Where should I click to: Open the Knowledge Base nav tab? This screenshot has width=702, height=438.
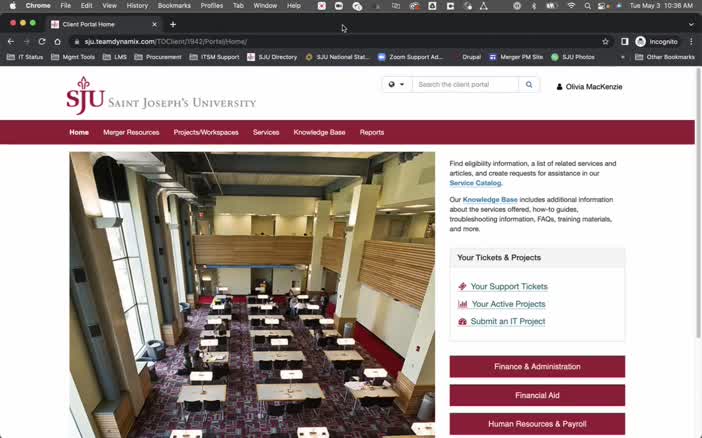[x=319, y=133]
